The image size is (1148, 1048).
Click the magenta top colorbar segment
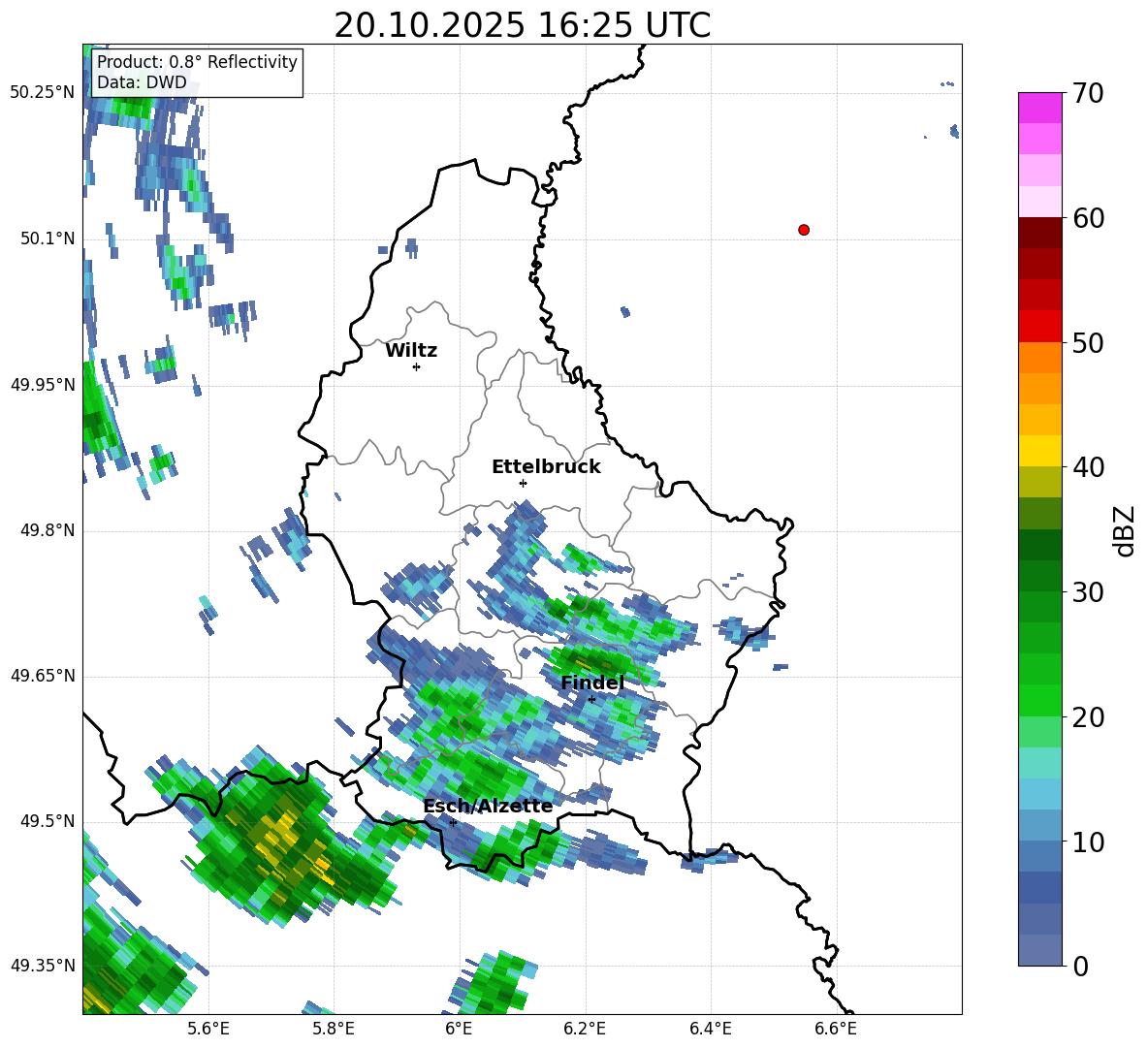click(x=1039, y=108)
